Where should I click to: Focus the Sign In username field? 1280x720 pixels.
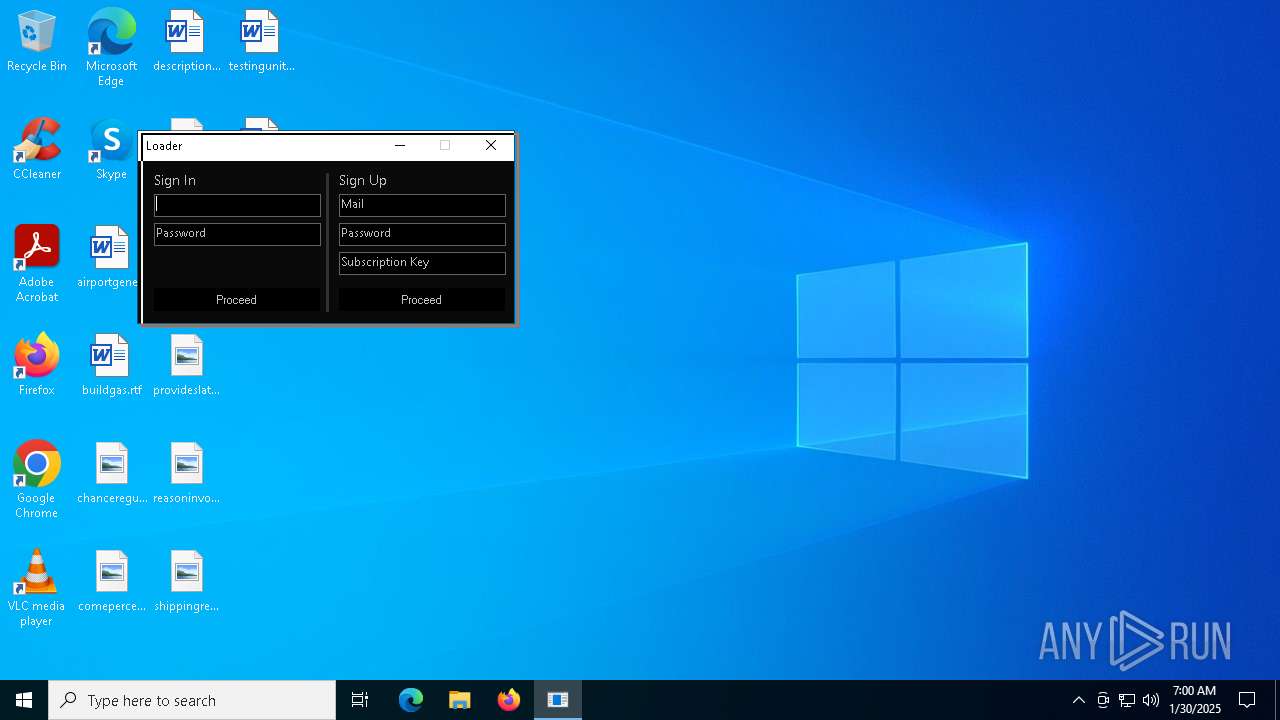237,205
